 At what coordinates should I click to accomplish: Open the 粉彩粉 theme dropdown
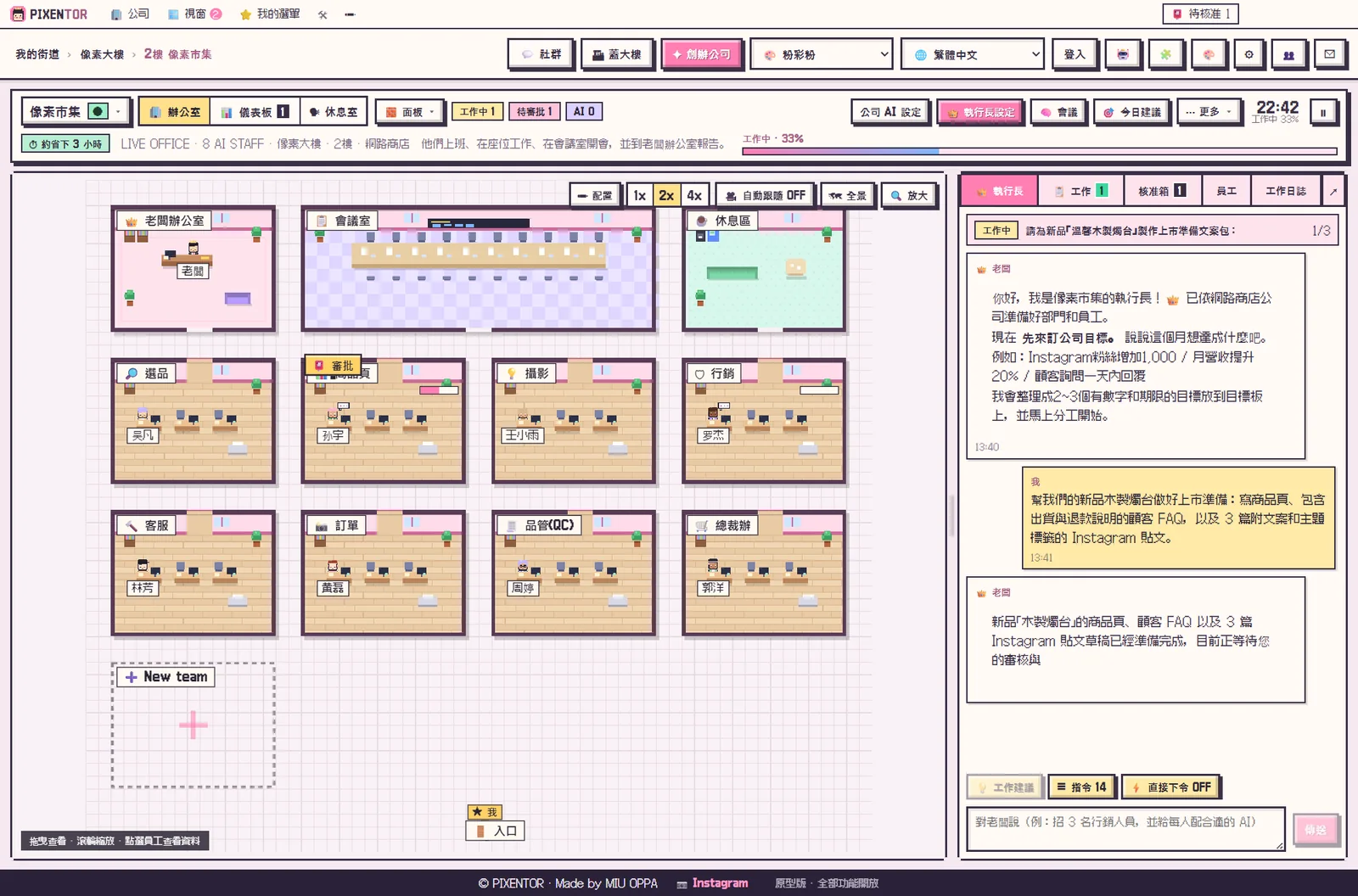click(x=822, y=54)
